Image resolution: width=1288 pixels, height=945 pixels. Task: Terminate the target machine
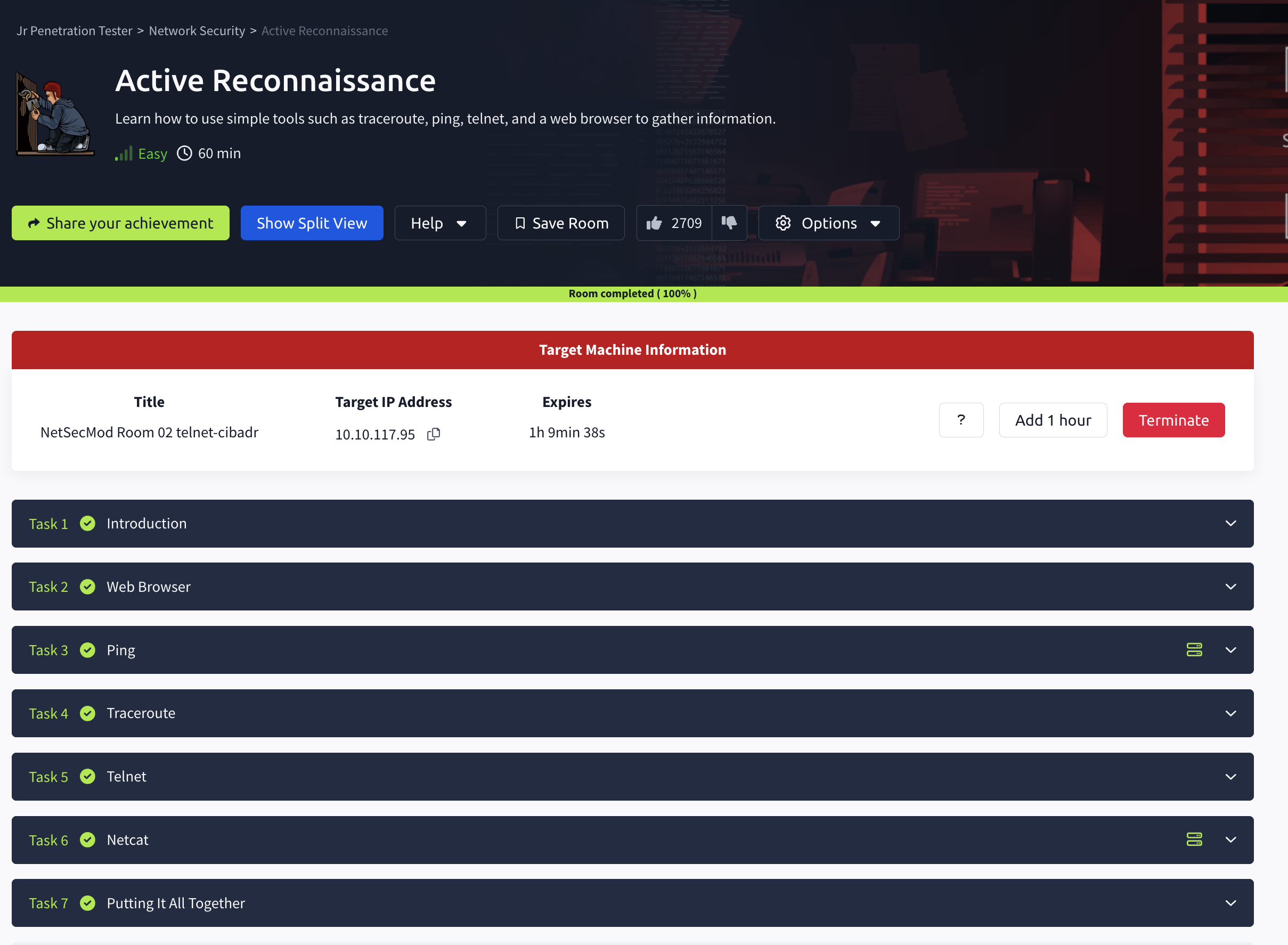(1173, 420)
